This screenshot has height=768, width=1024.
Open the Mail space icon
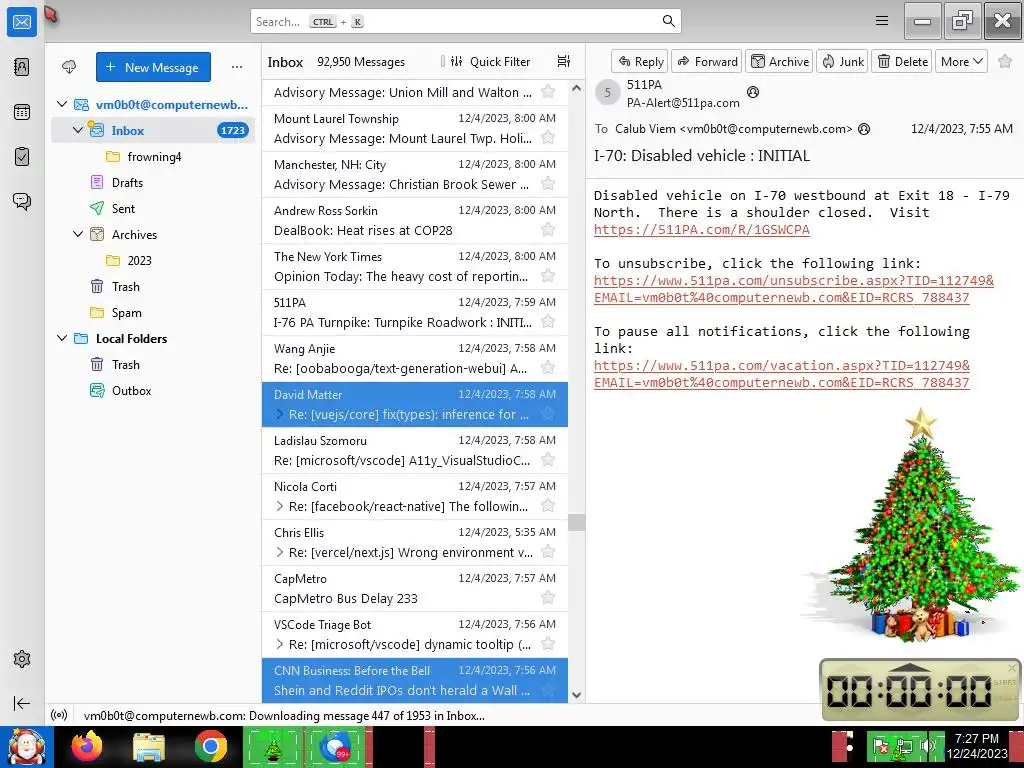coord(22,22)
